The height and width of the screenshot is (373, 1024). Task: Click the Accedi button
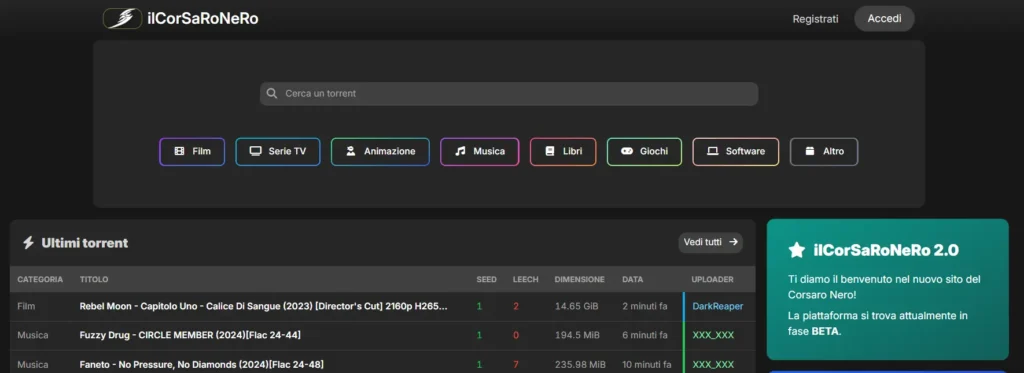tap(884, 19)
